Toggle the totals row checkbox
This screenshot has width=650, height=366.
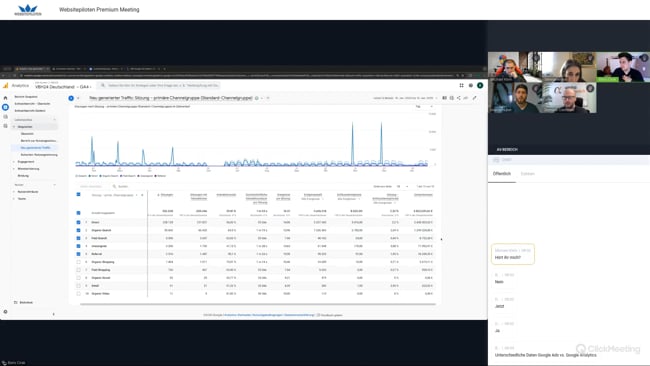click(x=78, y=213)
